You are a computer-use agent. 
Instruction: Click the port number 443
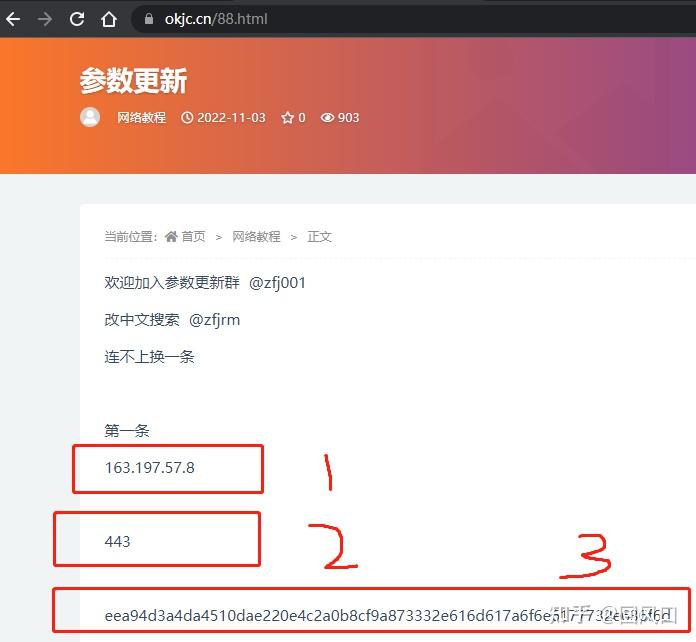coord(117,541)
